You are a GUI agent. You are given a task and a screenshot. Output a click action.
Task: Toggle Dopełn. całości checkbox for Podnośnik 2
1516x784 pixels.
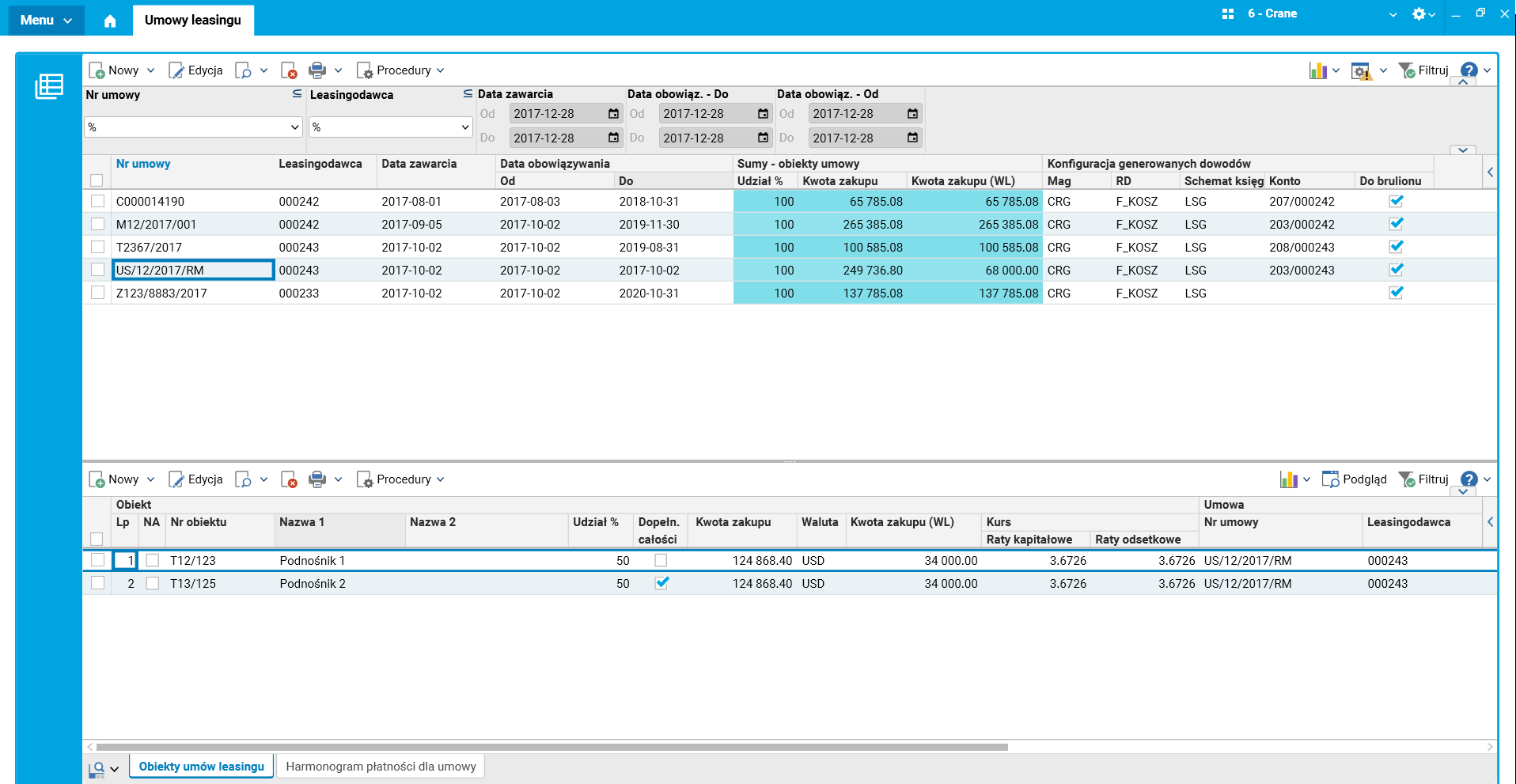661,583
